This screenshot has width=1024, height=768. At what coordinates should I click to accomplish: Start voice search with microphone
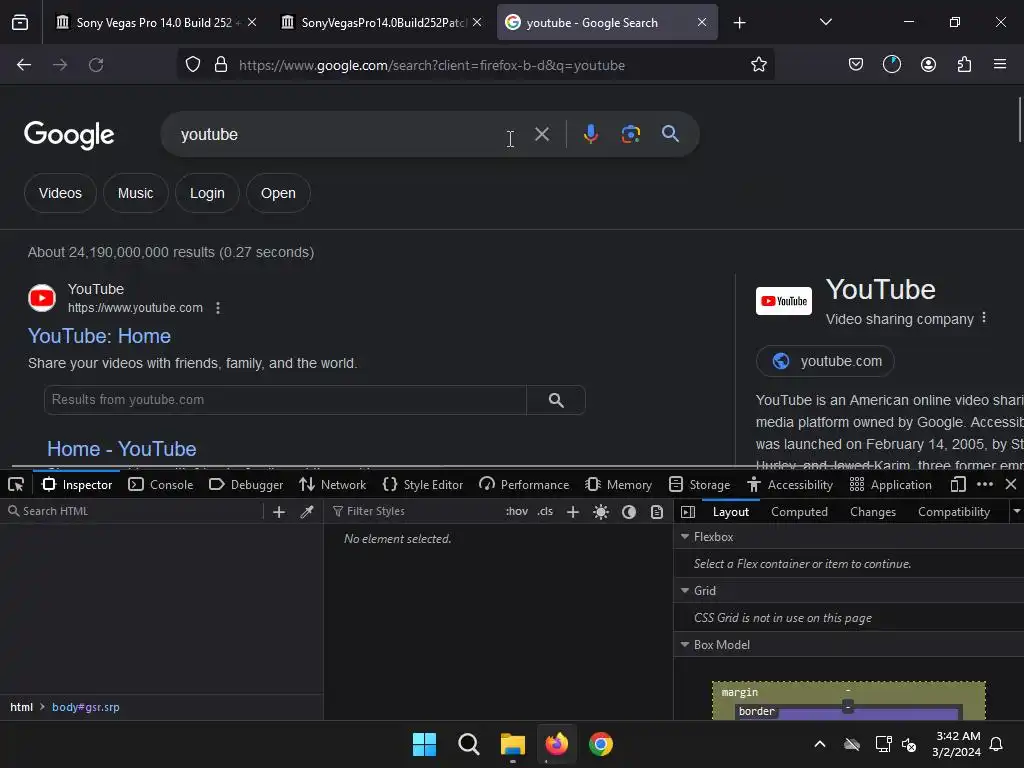pos(590,134)
